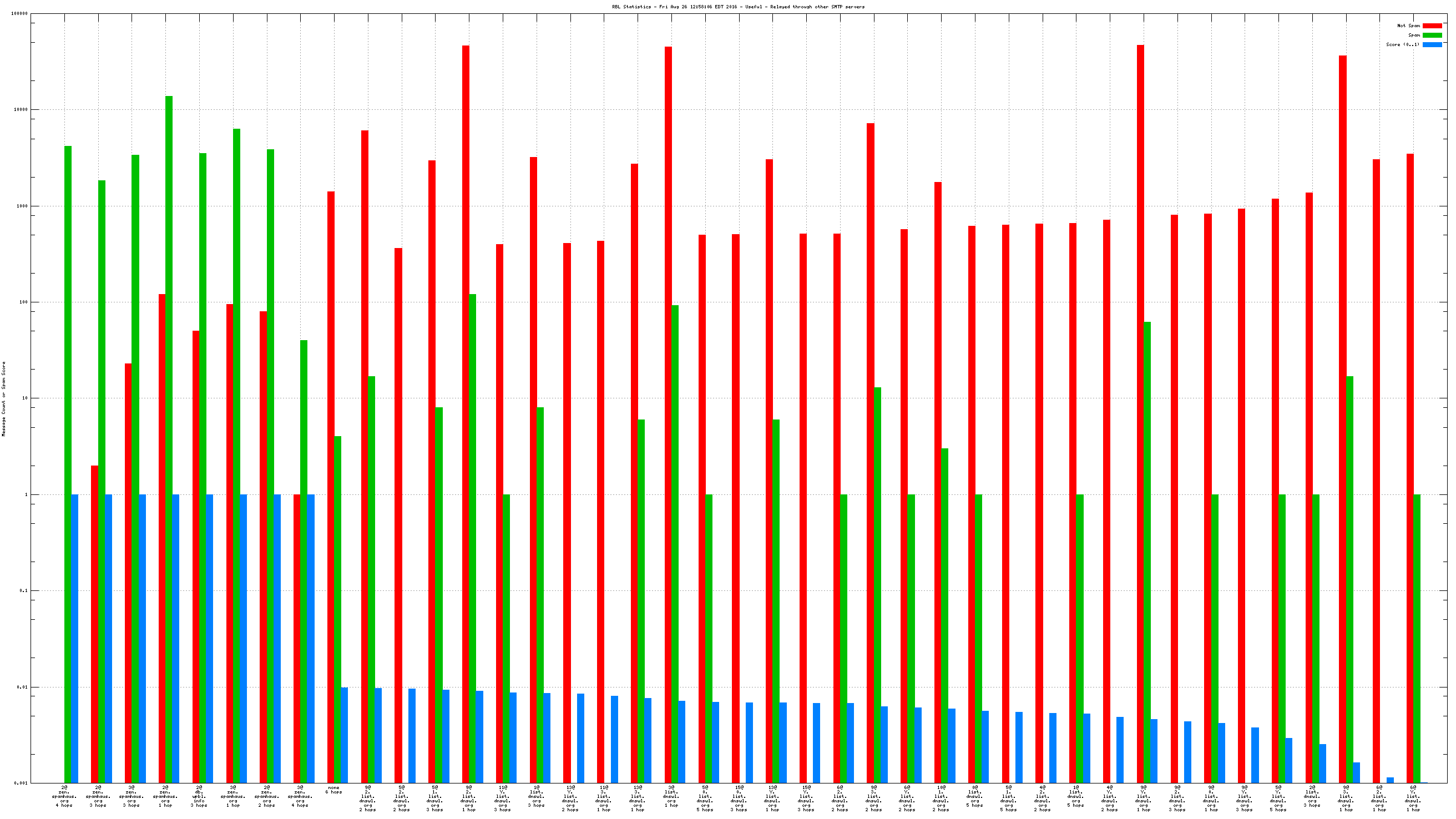
Task: Click the 100000 y-axis tick label
Action: pos(19,13)
